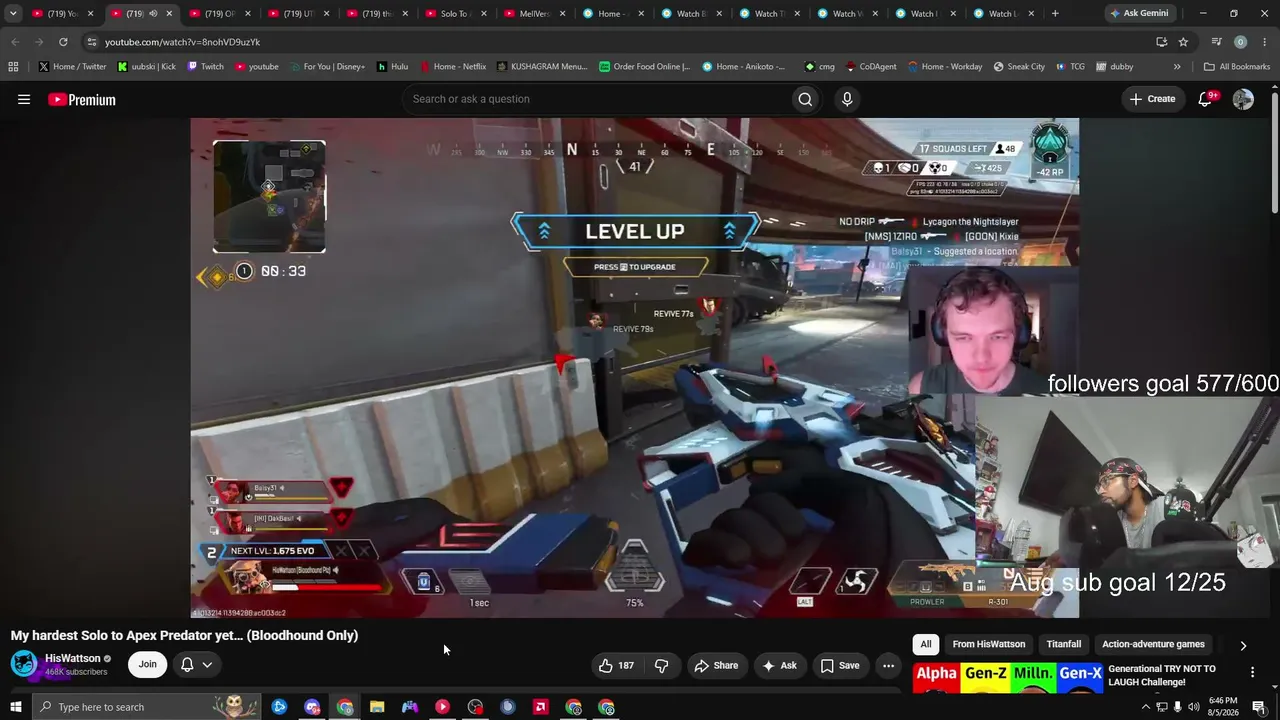View site information for youtube.com
The width and height of the screenshot is (1280, 720).
tap(91, 42)
